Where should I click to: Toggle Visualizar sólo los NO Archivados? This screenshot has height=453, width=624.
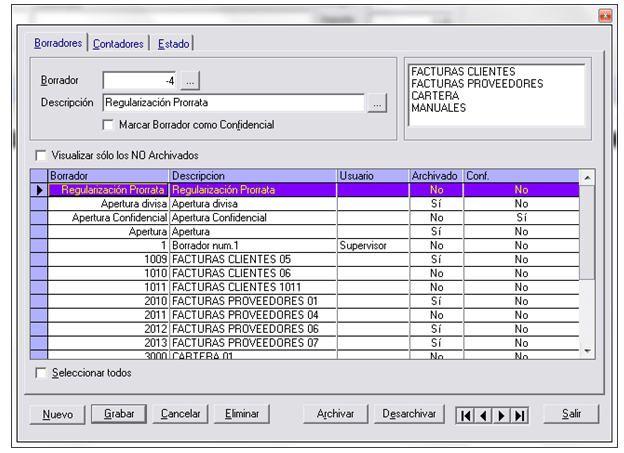[41, 155]
